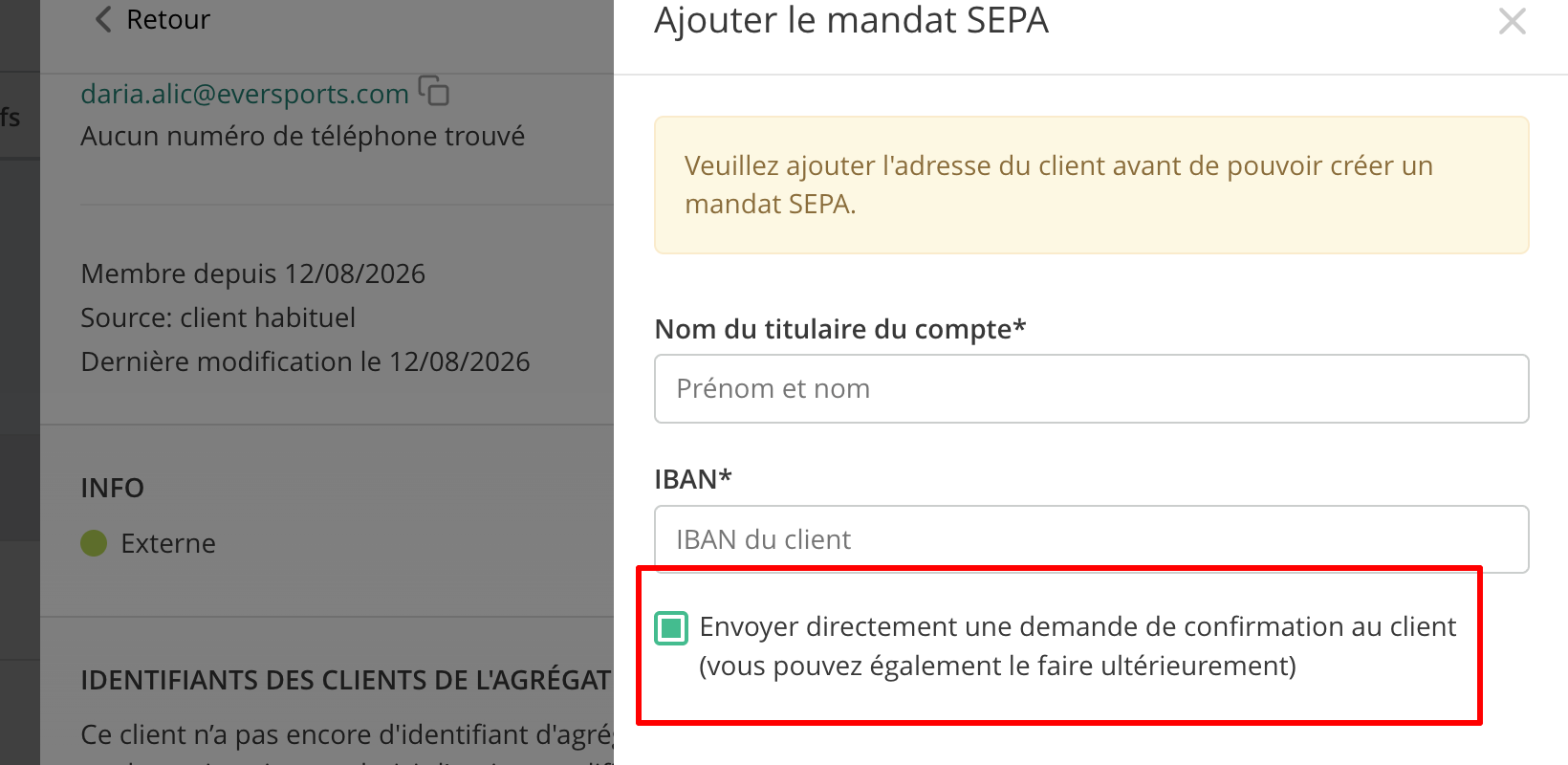This screenshot has width=1568, height=765.
Task: Click the partially hidden sidebar tab ending in 'fs'
Action: click(11, 117)
